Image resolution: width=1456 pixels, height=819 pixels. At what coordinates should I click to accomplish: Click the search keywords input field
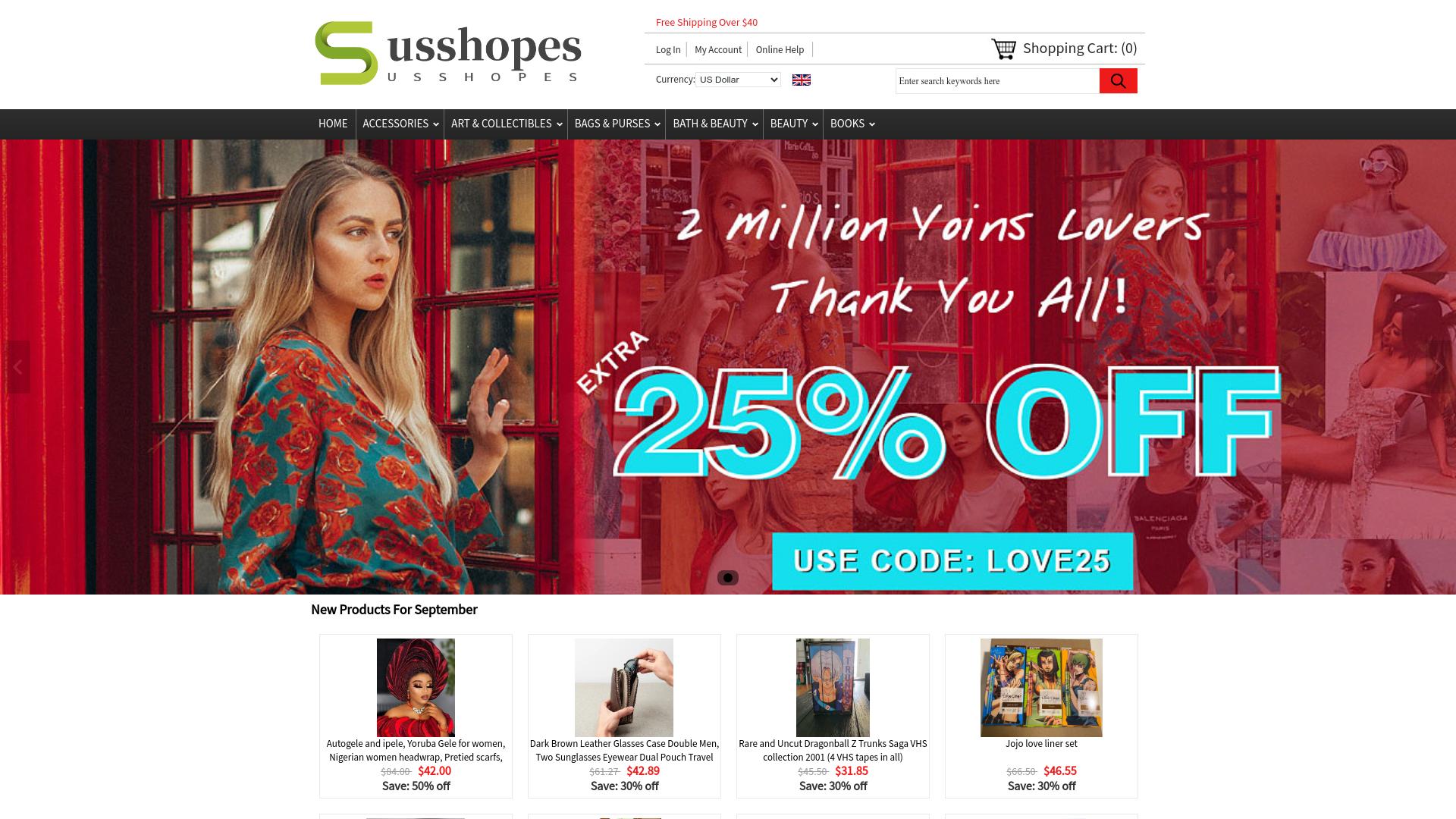click(x=997, y=81)
